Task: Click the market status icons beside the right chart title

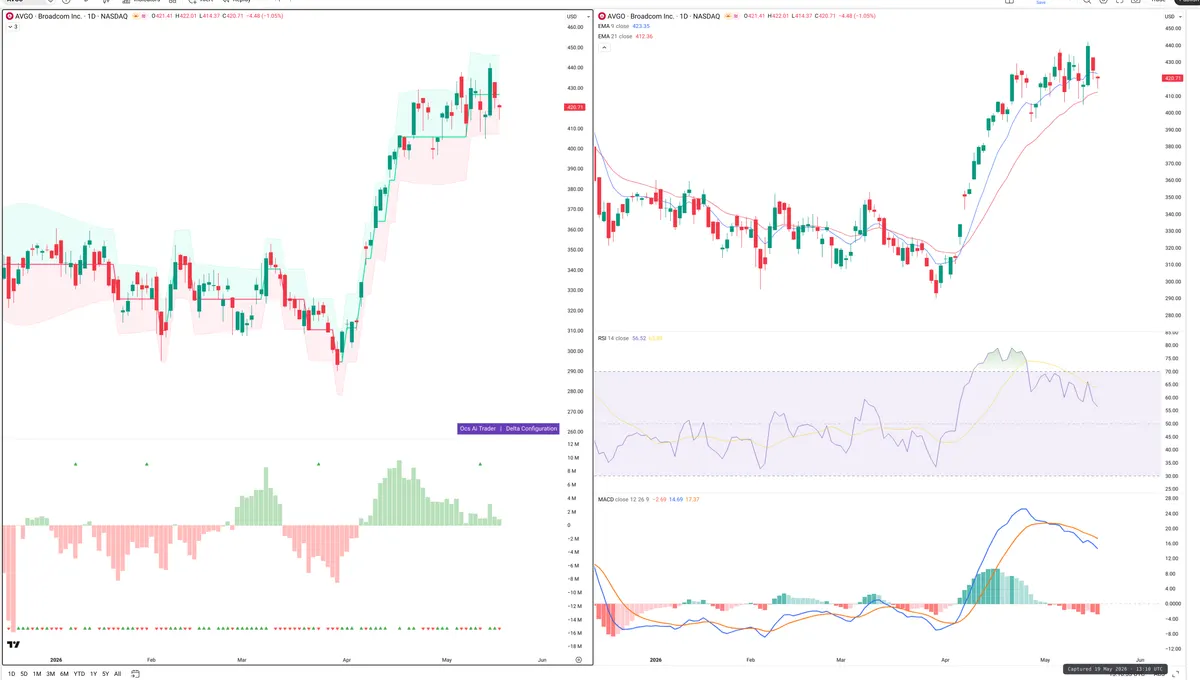Action: coord(734,17)
